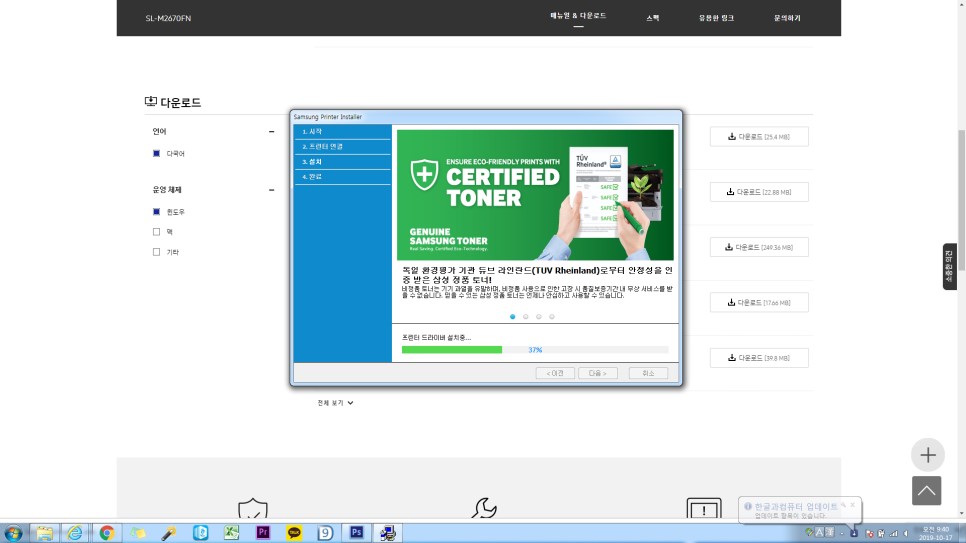Click the volume icon in system tray

click(x=906, y=533)
